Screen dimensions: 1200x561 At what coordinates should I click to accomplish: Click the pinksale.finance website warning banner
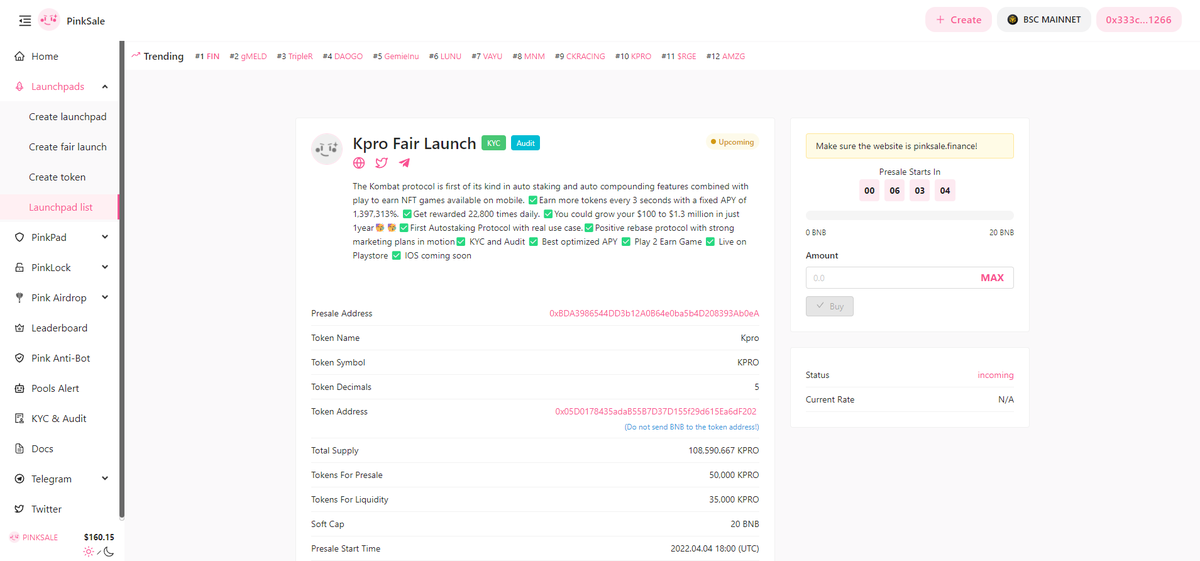click(909, 146)
